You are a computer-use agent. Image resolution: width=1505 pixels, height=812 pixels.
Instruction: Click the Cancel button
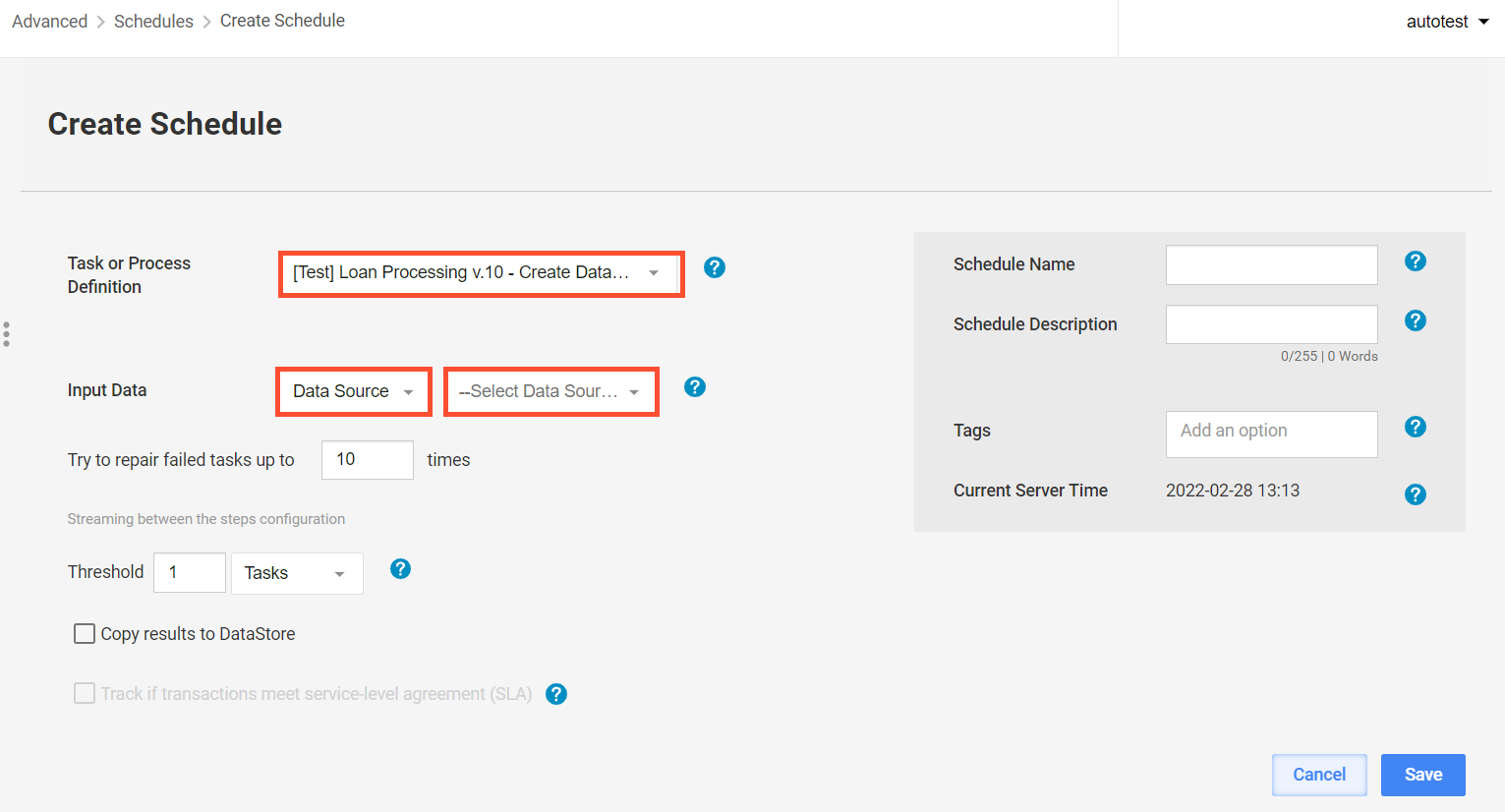[1319, 775]
